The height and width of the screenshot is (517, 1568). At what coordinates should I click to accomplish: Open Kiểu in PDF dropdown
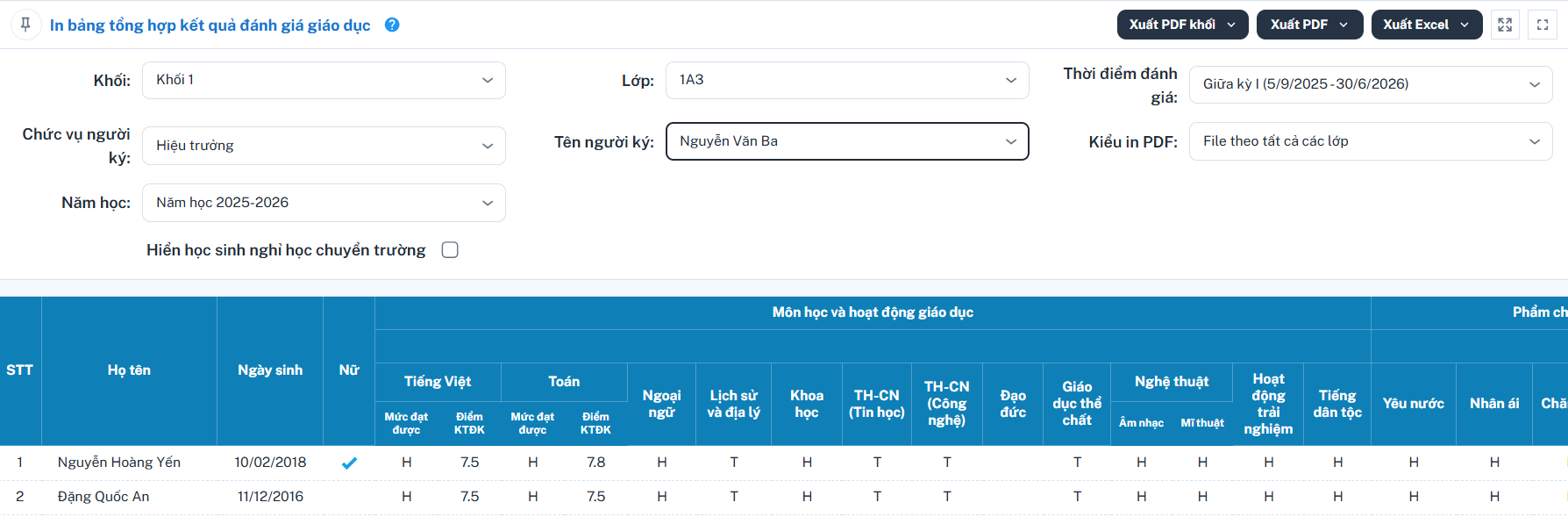click(1371, 141)
